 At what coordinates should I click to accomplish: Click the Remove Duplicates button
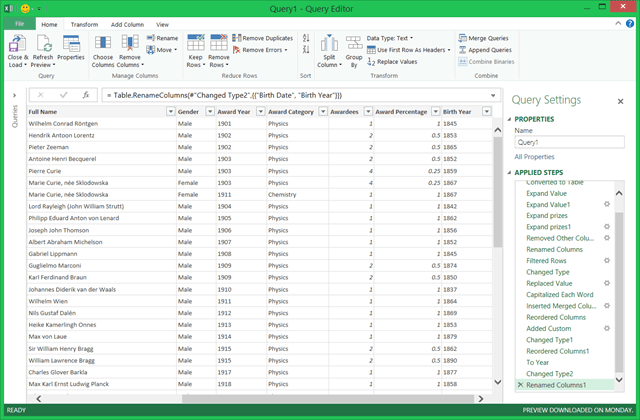coord(264,37)
